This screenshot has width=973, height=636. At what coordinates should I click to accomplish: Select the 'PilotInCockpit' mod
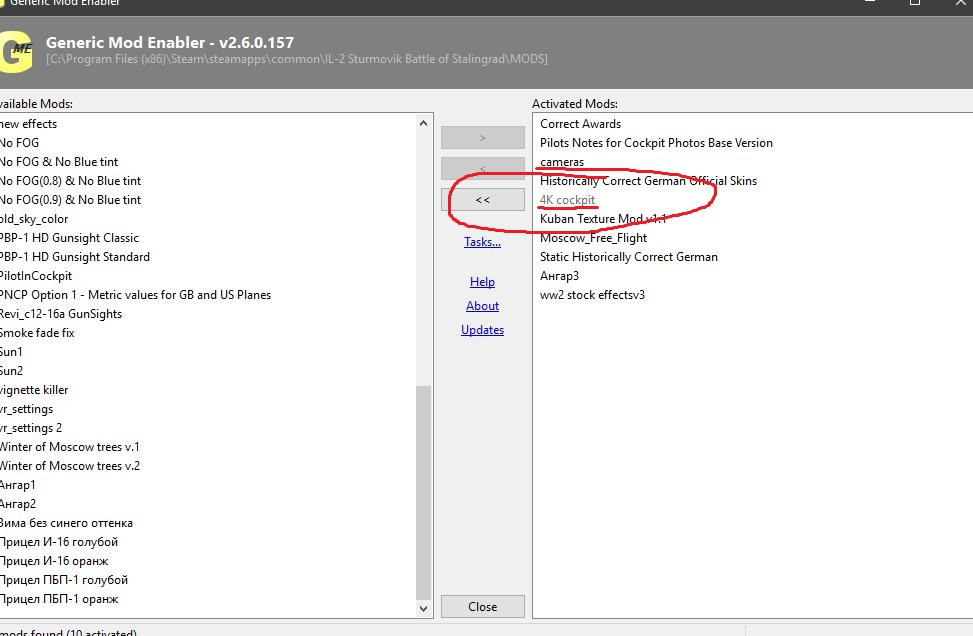click(x=36, y=276)
